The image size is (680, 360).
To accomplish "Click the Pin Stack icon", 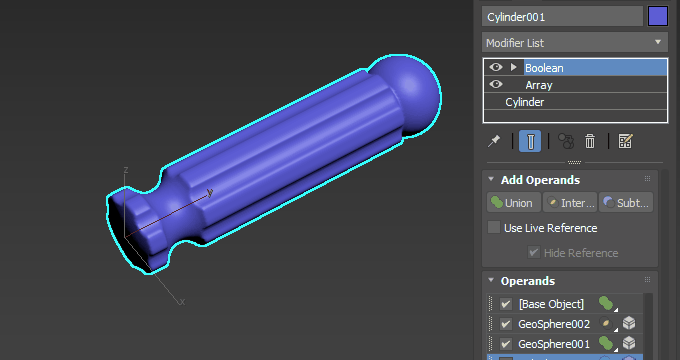I will coord(494,141).
